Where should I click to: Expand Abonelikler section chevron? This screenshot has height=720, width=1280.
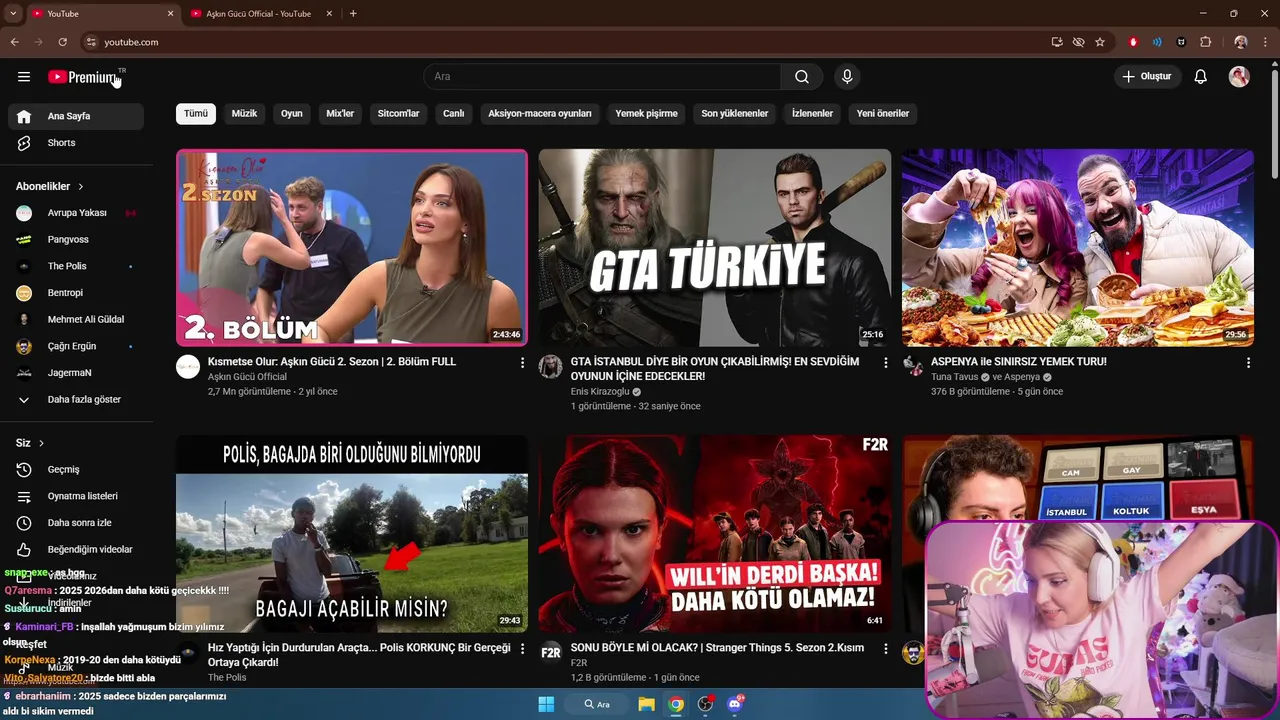(81, 187)
